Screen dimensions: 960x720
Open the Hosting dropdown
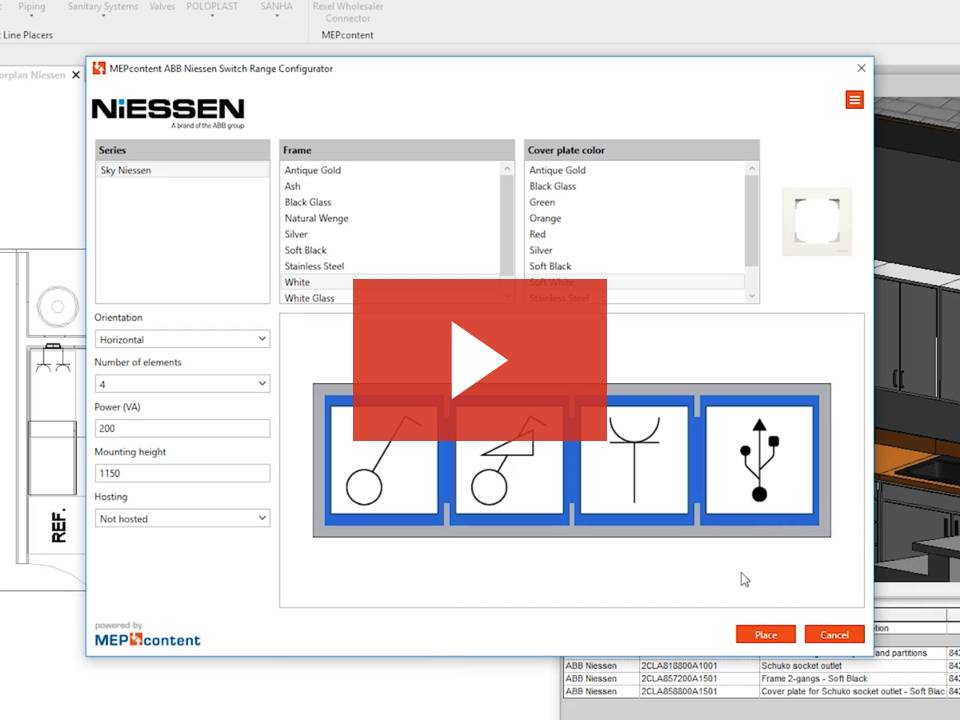coord(182,519)
